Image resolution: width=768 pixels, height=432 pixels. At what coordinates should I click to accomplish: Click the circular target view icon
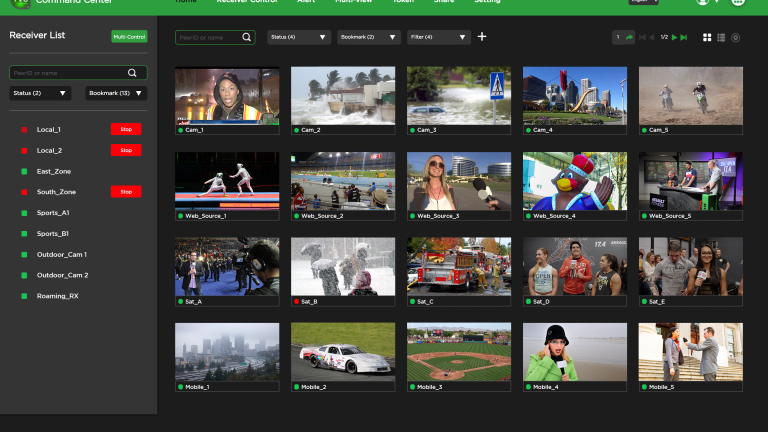(x=735, y=38)
